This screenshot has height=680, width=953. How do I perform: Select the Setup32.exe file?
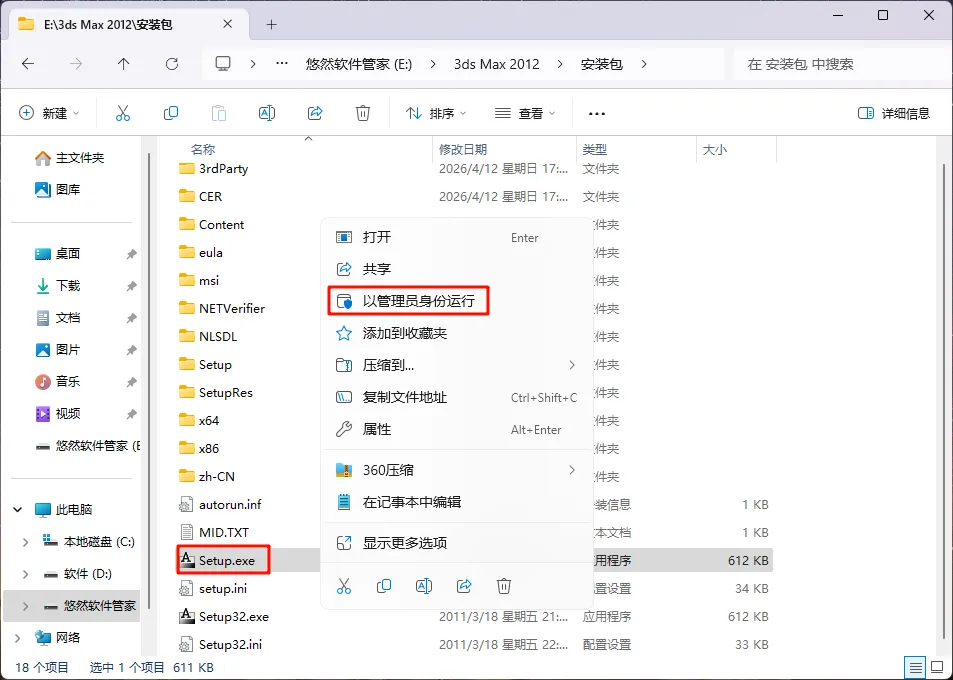point(224,616)
